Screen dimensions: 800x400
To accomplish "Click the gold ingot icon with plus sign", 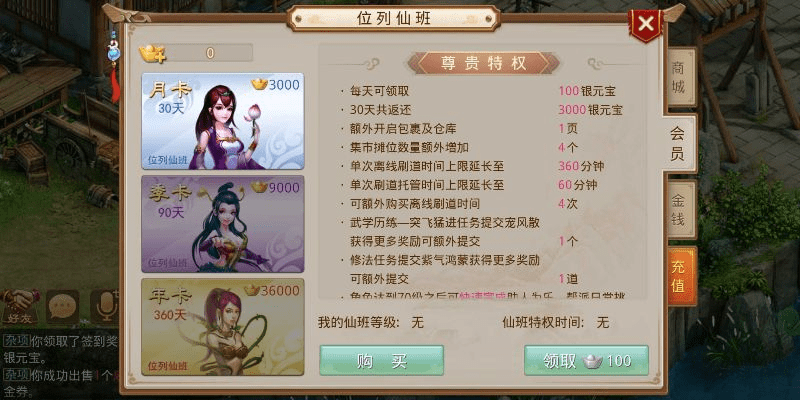I will pyautogui.click(x=152, y=54).
